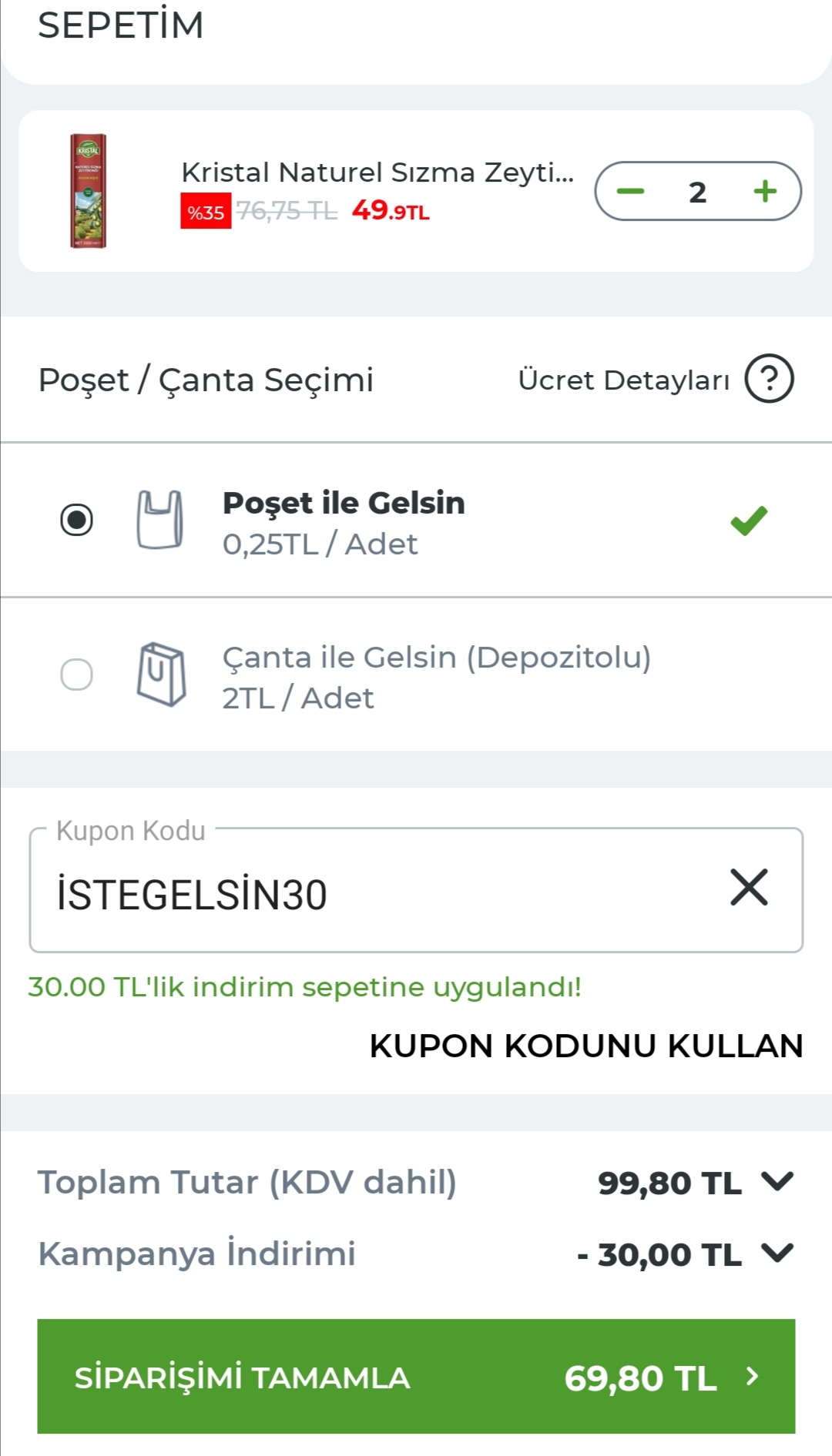Clear coupon code with X icon
Image resolution: width=832 pixels, height=1456 pixels.
749,888
